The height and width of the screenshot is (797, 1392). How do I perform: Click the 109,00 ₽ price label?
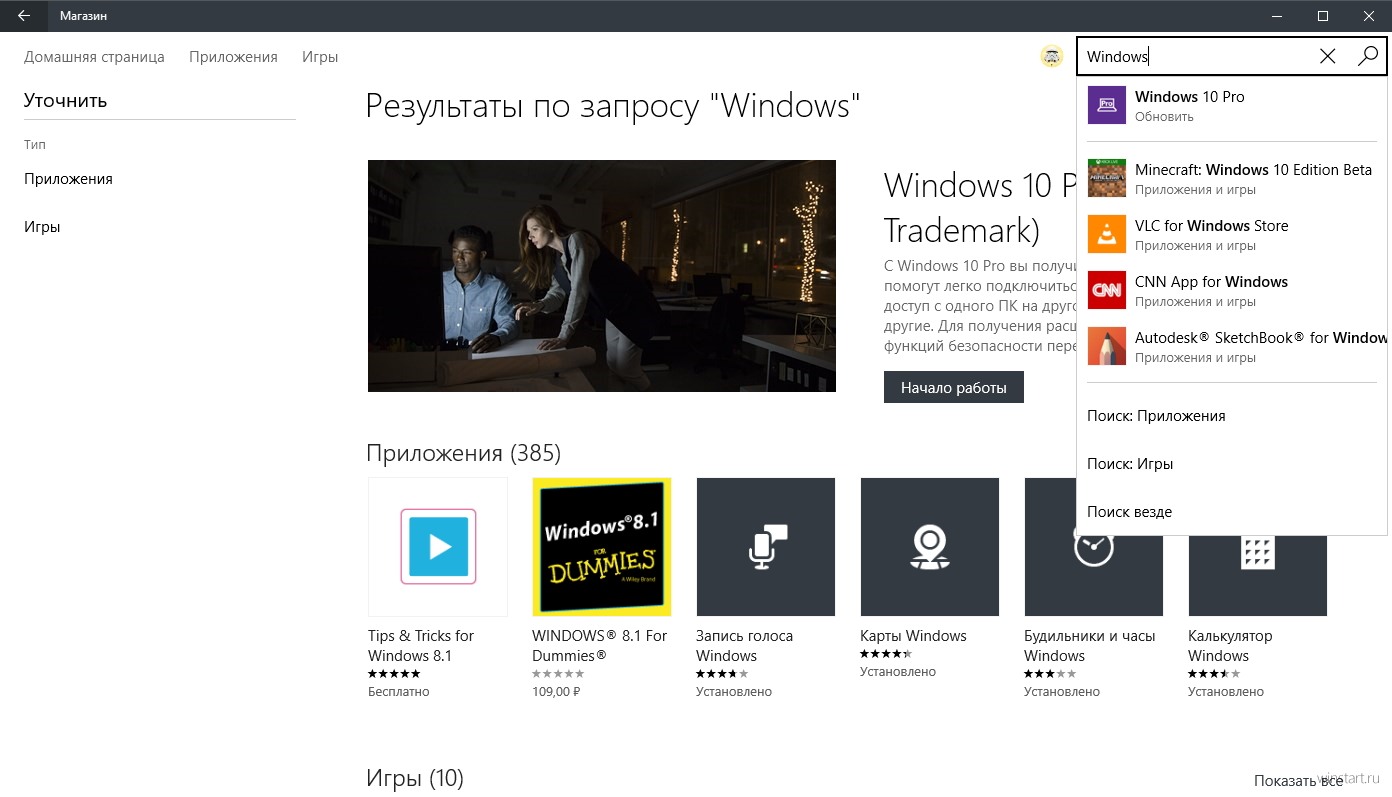tap(556, 691)
